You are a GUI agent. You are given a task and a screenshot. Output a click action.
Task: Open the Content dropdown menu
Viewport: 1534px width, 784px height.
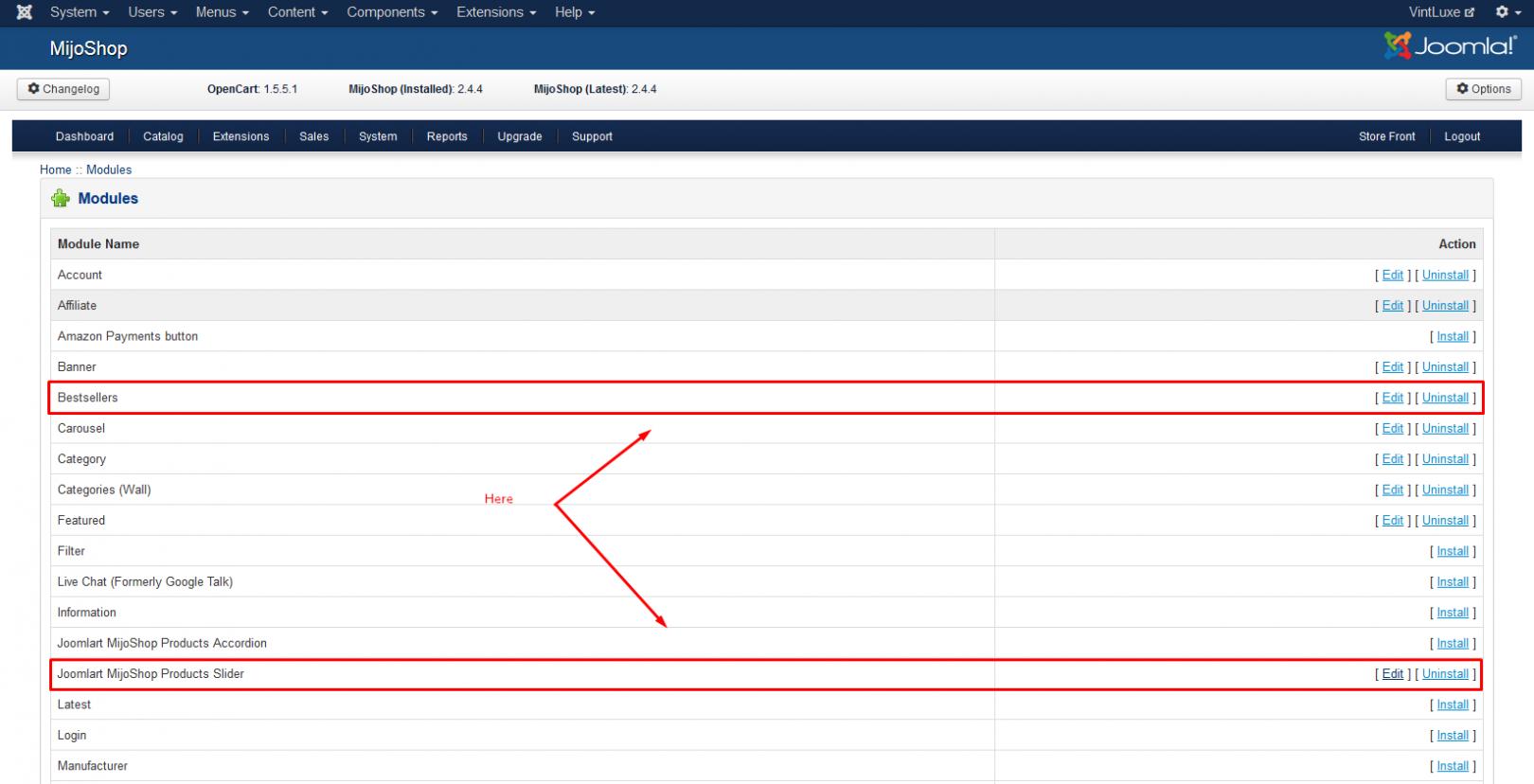pos(298,12)
